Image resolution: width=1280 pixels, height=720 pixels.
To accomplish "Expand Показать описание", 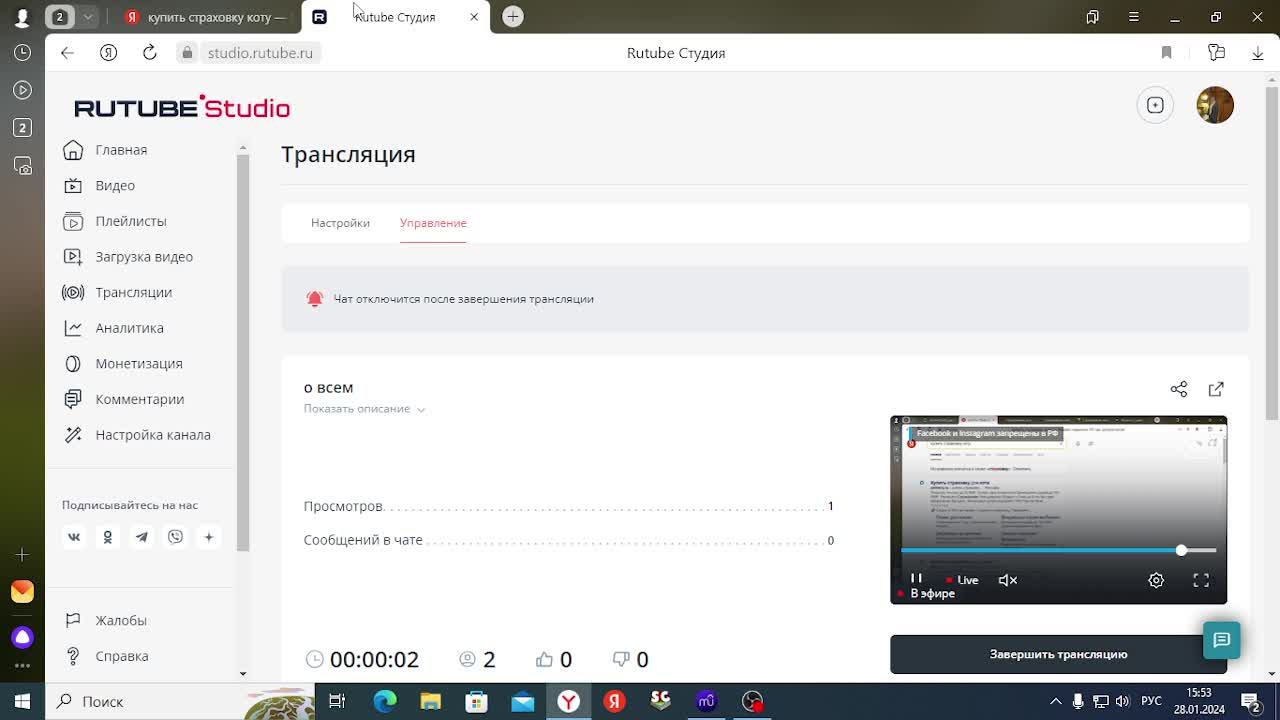I will tap(365, 409).
